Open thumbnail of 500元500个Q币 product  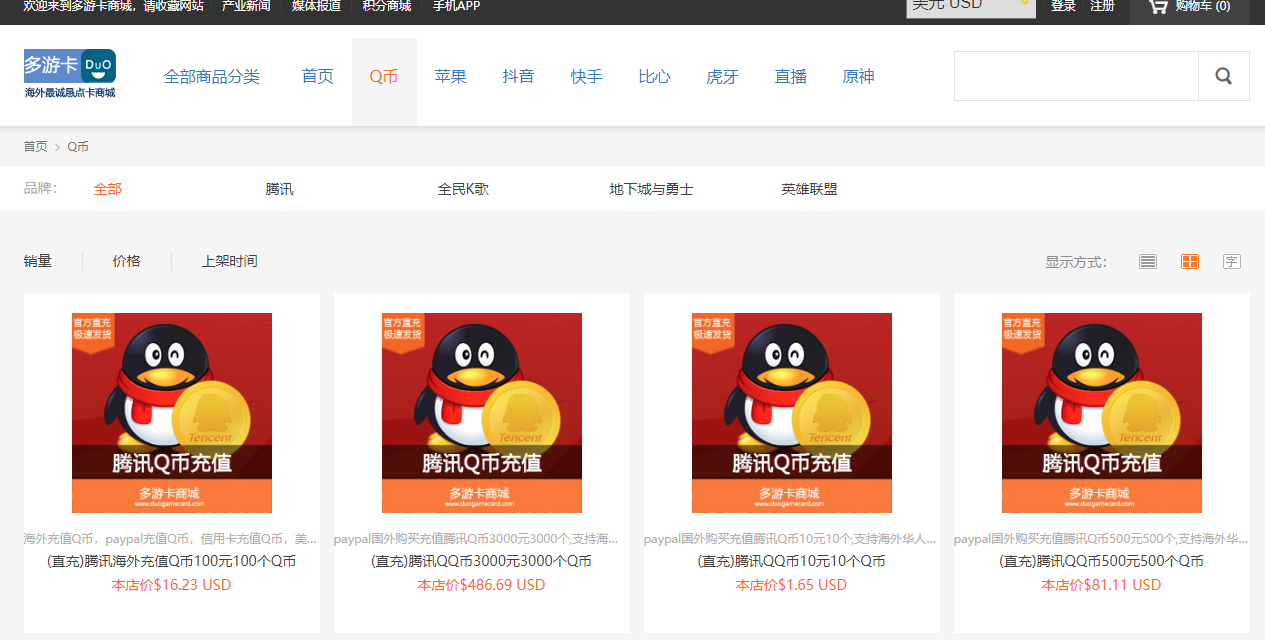click(1102, 413)
